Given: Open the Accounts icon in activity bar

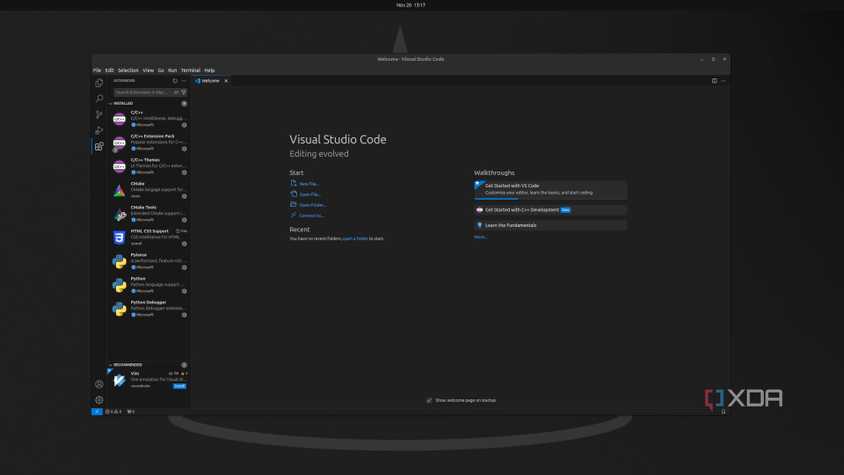Looking at the screenshot, I should click(x=99, y=384).
